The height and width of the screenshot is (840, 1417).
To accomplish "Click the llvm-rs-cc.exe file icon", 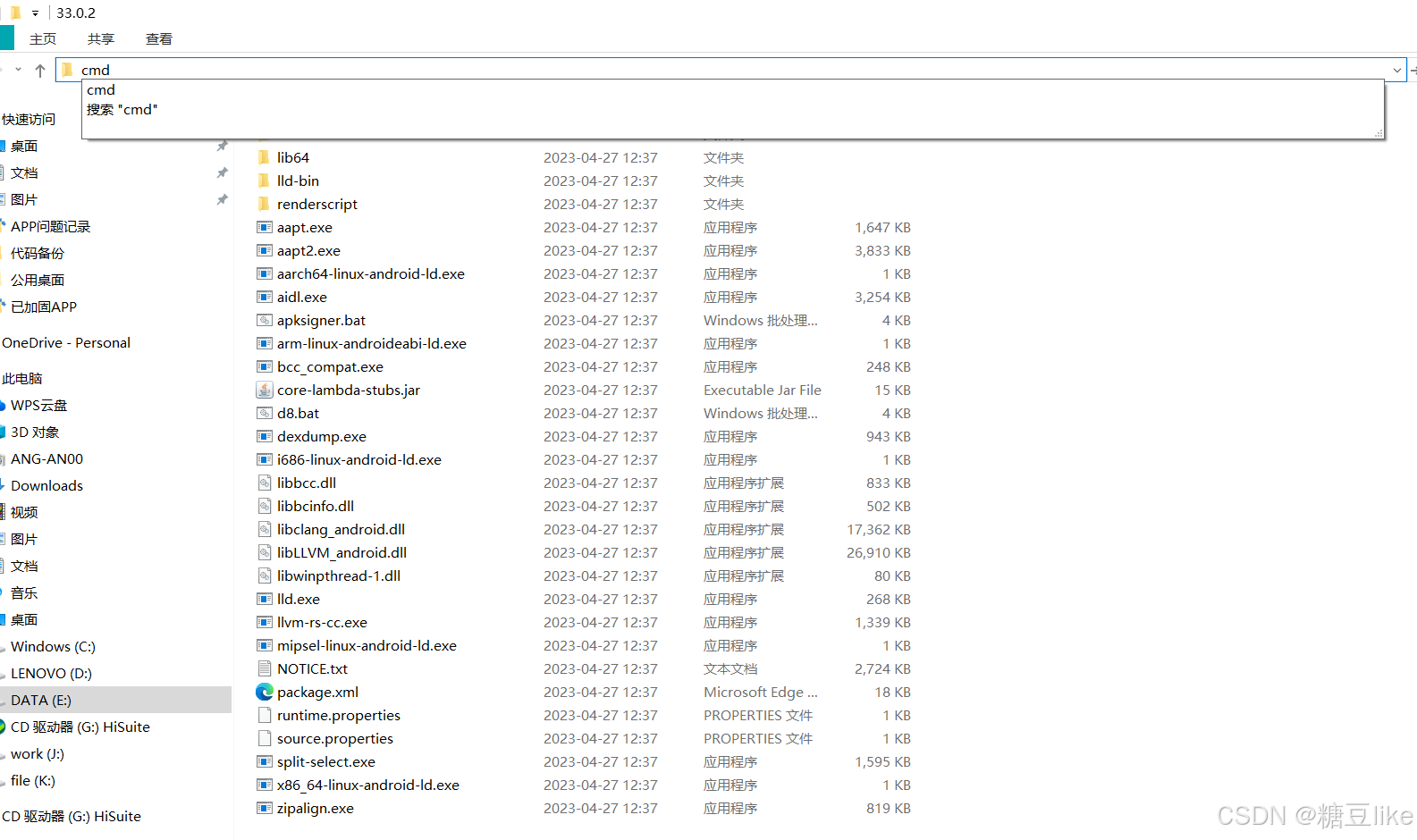I will tap(265, 623).
